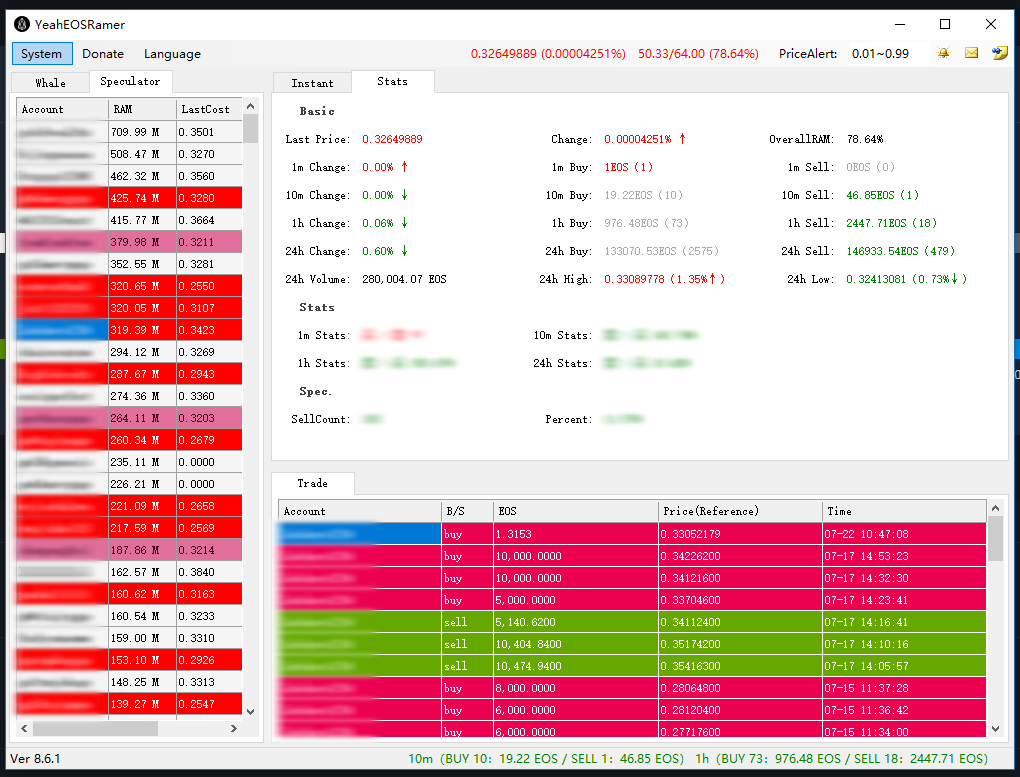
Task: Click the account list scroll-down arrow
Action: (250, 712)
